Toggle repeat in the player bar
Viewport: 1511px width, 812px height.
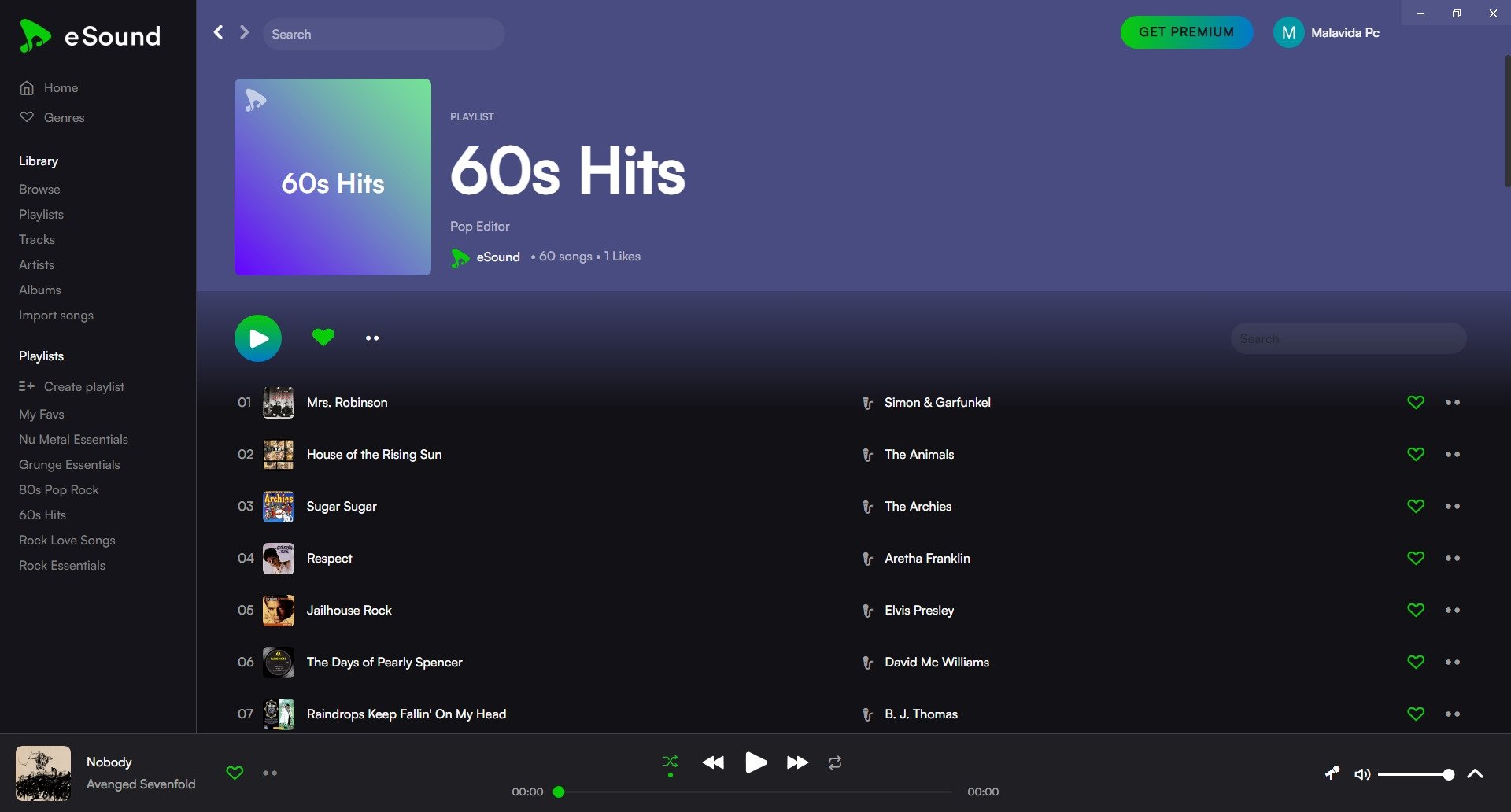[835, 762]
